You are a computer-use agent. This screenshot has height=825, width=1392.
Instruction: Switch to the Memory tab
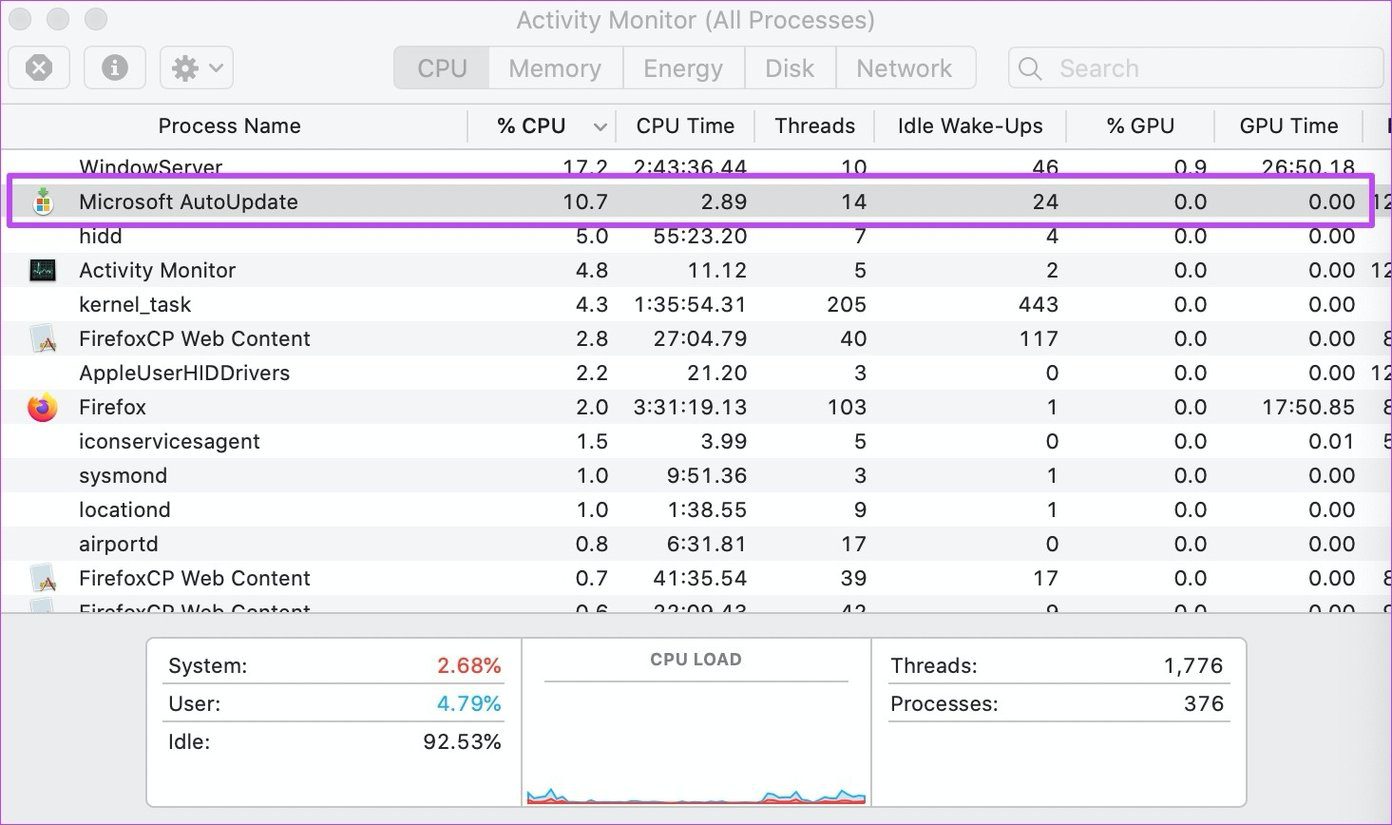click(555, 68)
